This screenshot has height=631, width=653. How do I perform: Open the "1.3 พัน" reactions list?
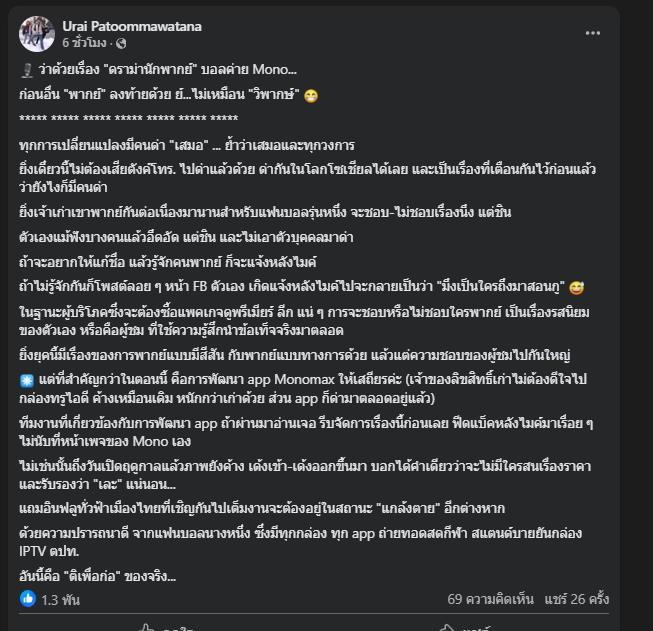(x=60, y=600)
